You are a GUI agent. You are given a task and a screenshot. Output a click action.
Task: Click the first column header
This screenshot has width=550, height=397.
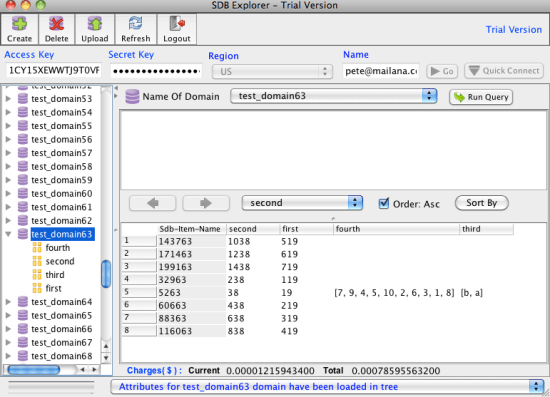pos(306,229)
